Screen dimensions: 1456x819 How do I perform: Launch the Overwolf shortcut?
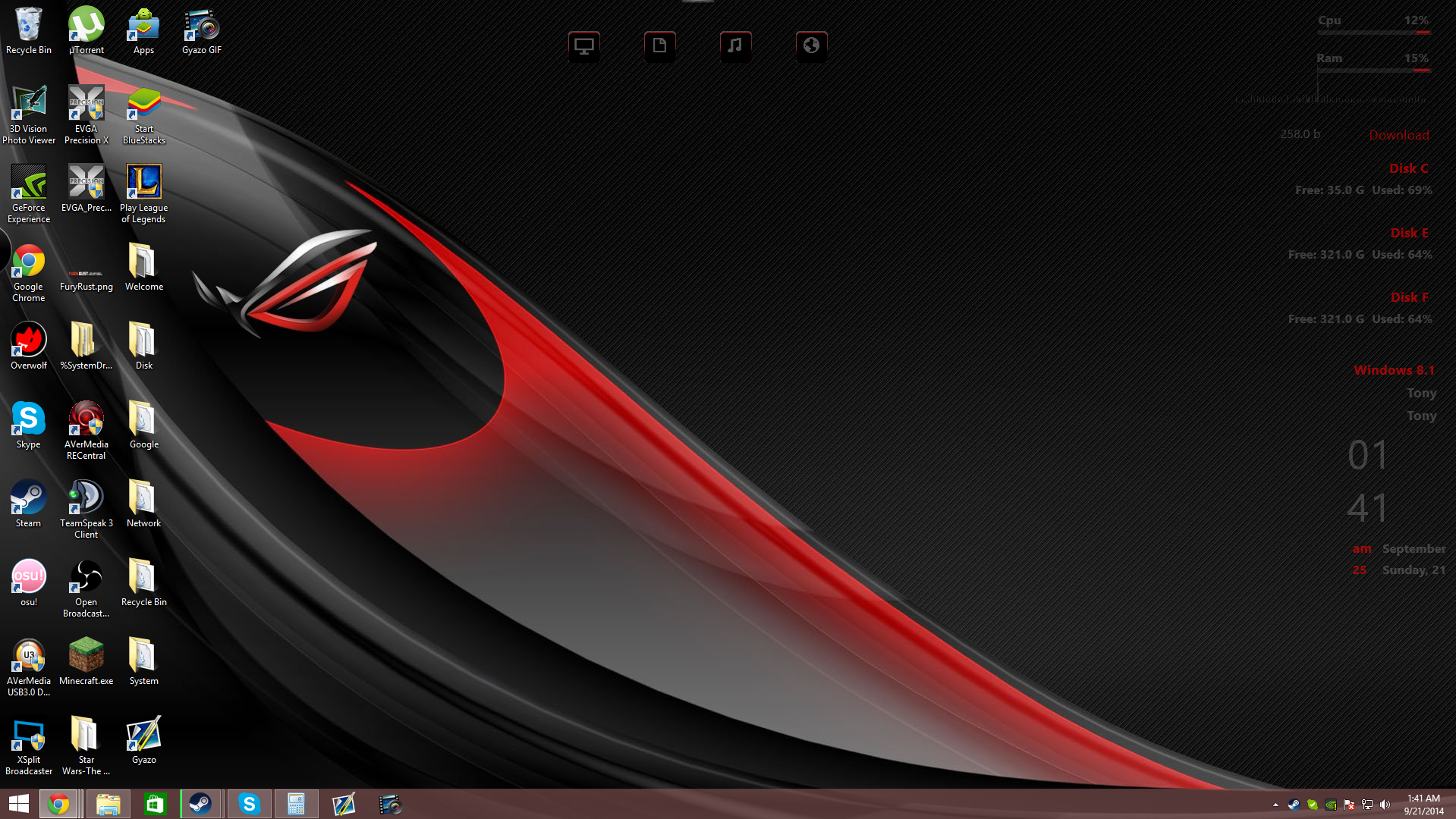click(29, 346)
